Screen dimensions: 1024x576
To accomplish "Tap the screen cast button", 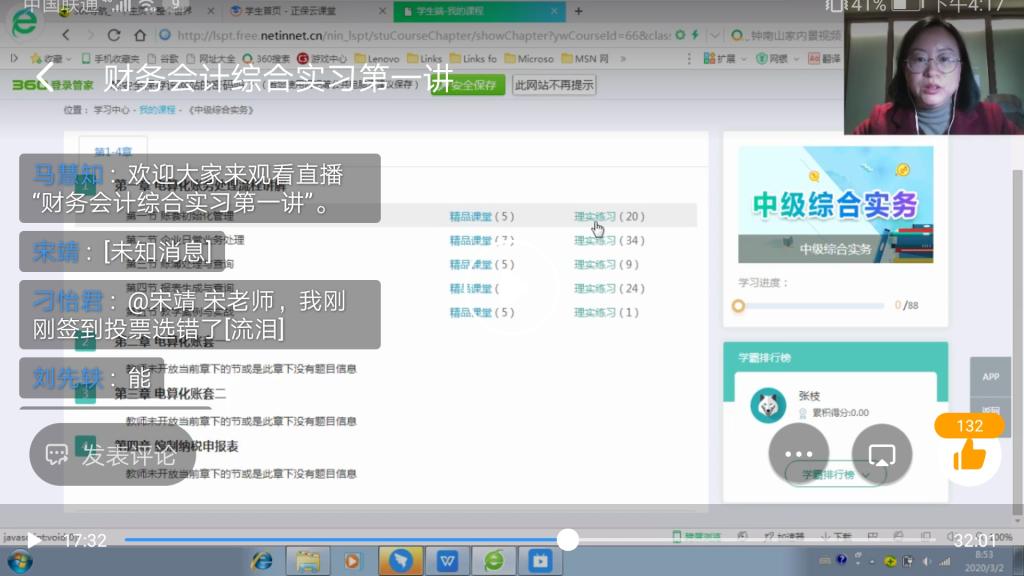I will 881,454.
